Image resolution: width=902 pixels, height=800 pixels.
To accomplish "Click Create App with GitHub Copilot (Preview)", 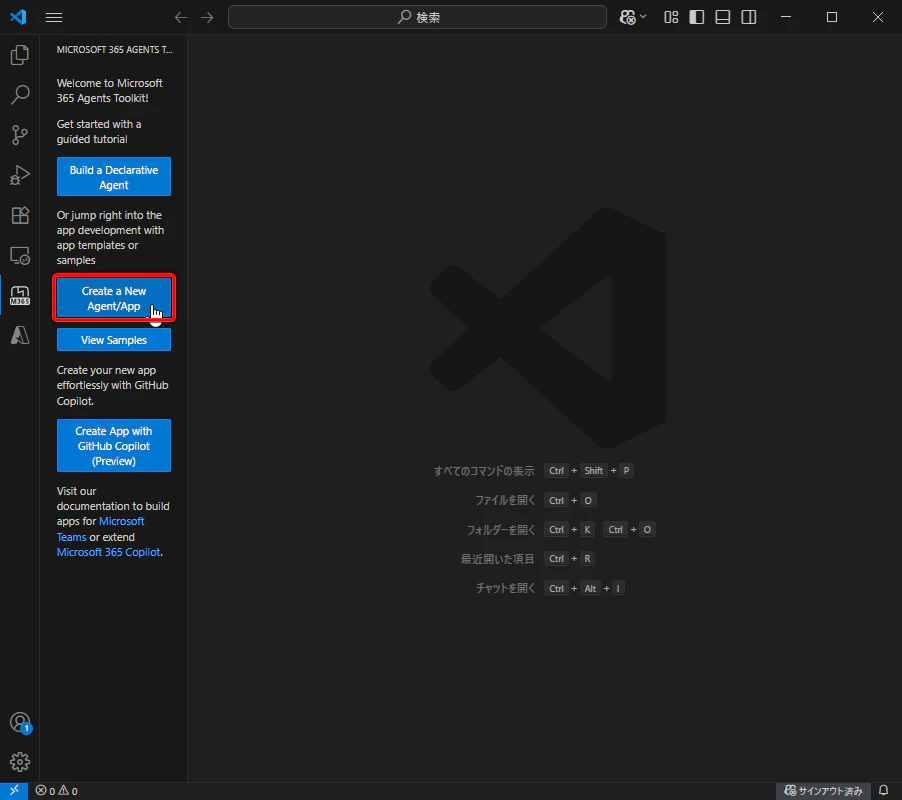I will click(x=113, y=446).
